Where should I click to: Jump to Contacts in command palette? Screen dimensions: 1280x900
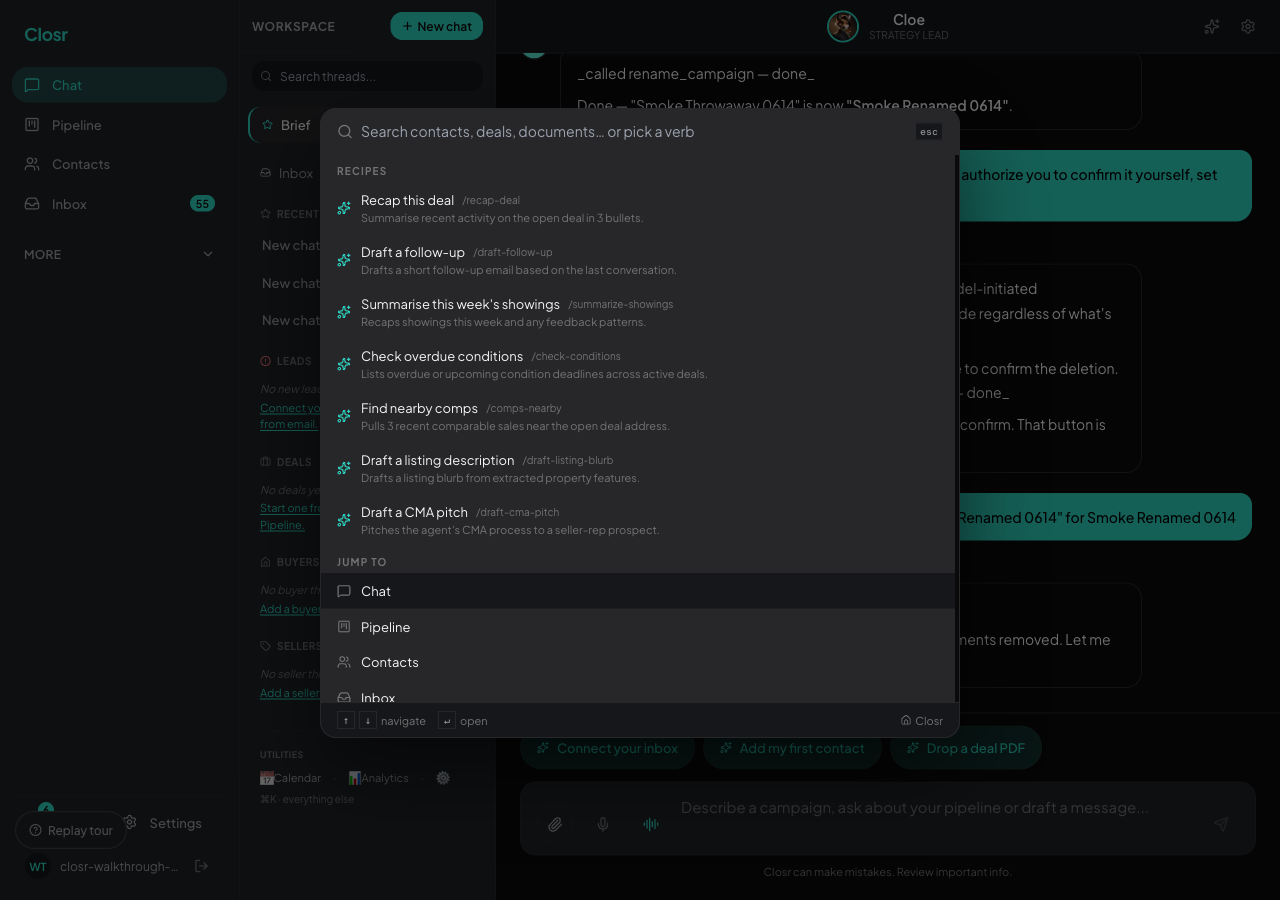click(x=637, y=662)
